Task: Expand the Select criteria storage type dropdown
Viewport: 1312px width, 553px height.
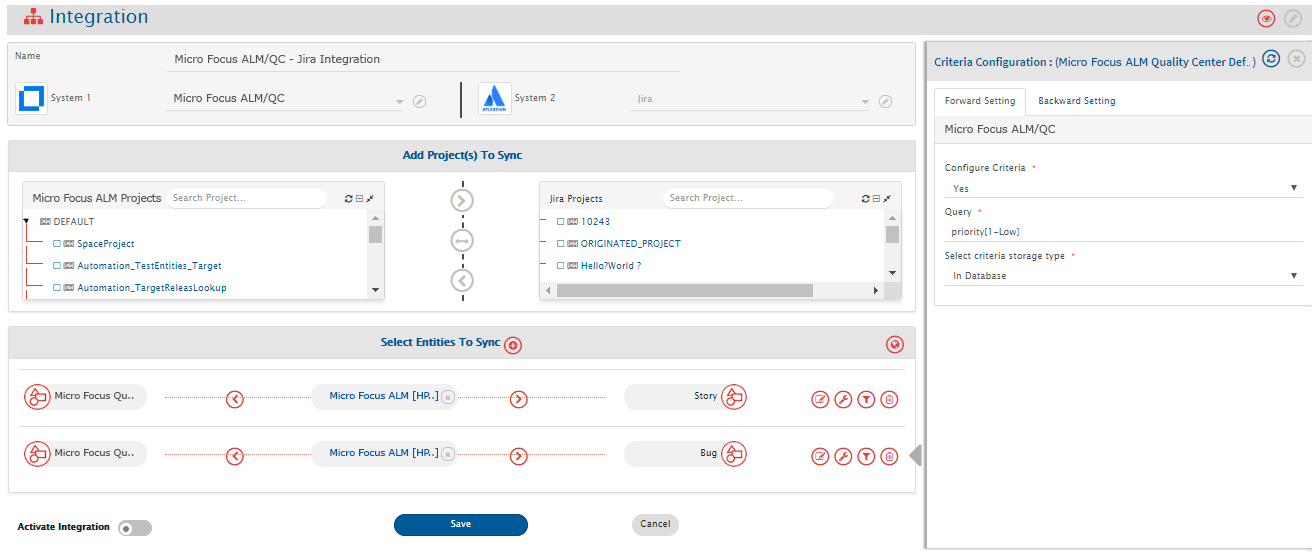Action: [x=1123, y=275]
